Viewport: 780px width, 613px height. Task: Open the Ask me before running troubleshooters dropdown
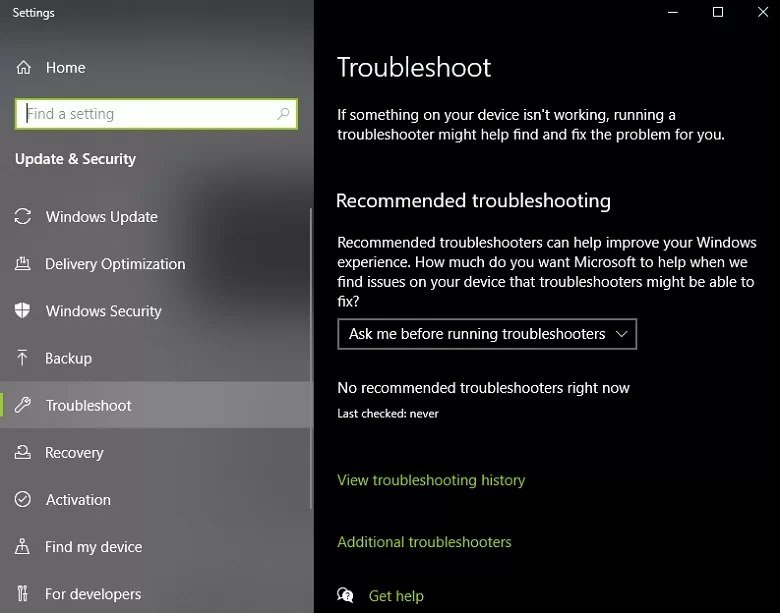pyautogui.click(x=487, y=334)
